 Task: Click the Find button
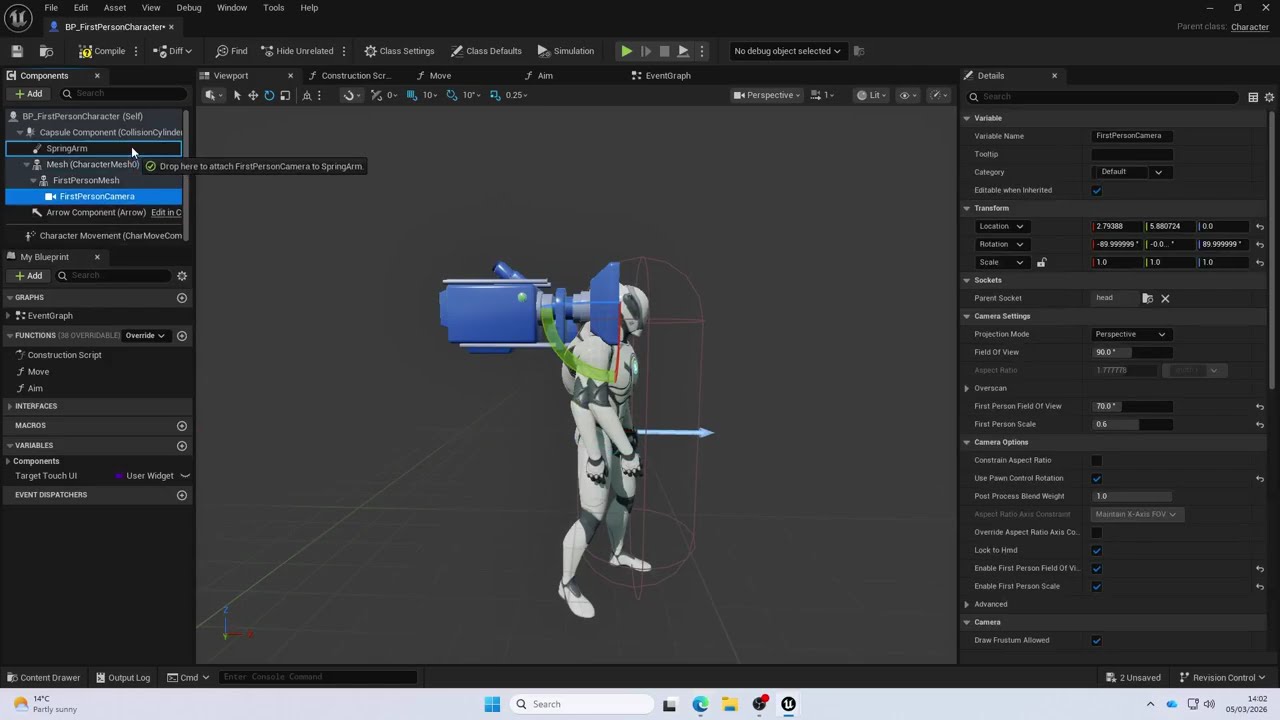(x=231, y=51)
